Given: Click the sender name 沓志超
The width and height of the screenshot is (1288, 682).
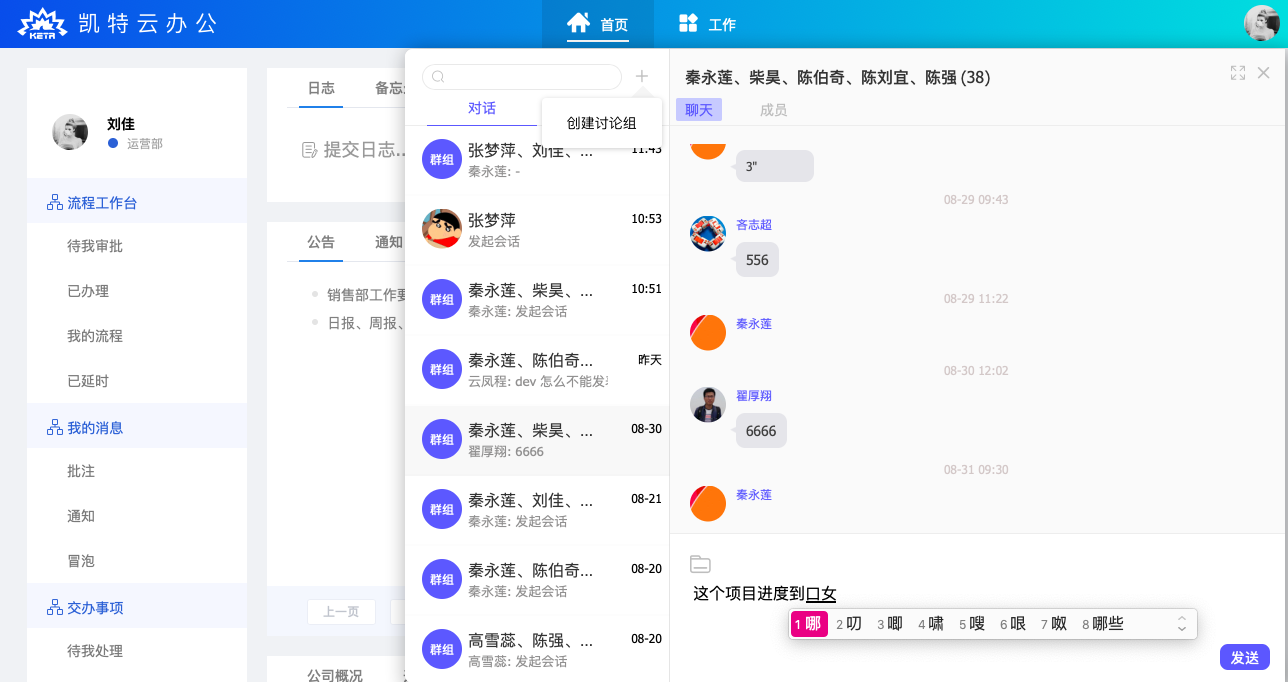Looking at the screenshot, I should point(754,225).
